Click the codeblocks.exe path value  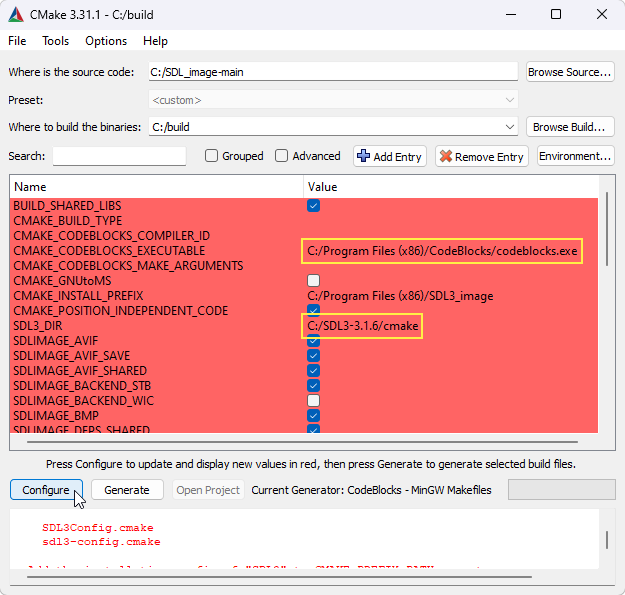tap(442, 251)
